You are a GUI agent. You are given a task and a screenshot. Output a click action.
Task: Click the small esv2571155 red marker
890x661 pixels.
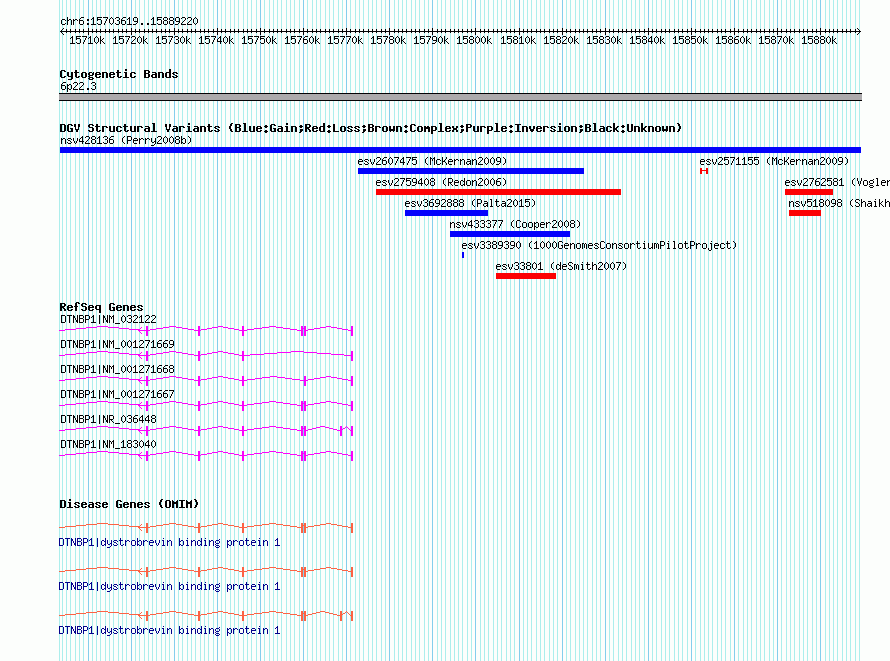tap(704, 171)
